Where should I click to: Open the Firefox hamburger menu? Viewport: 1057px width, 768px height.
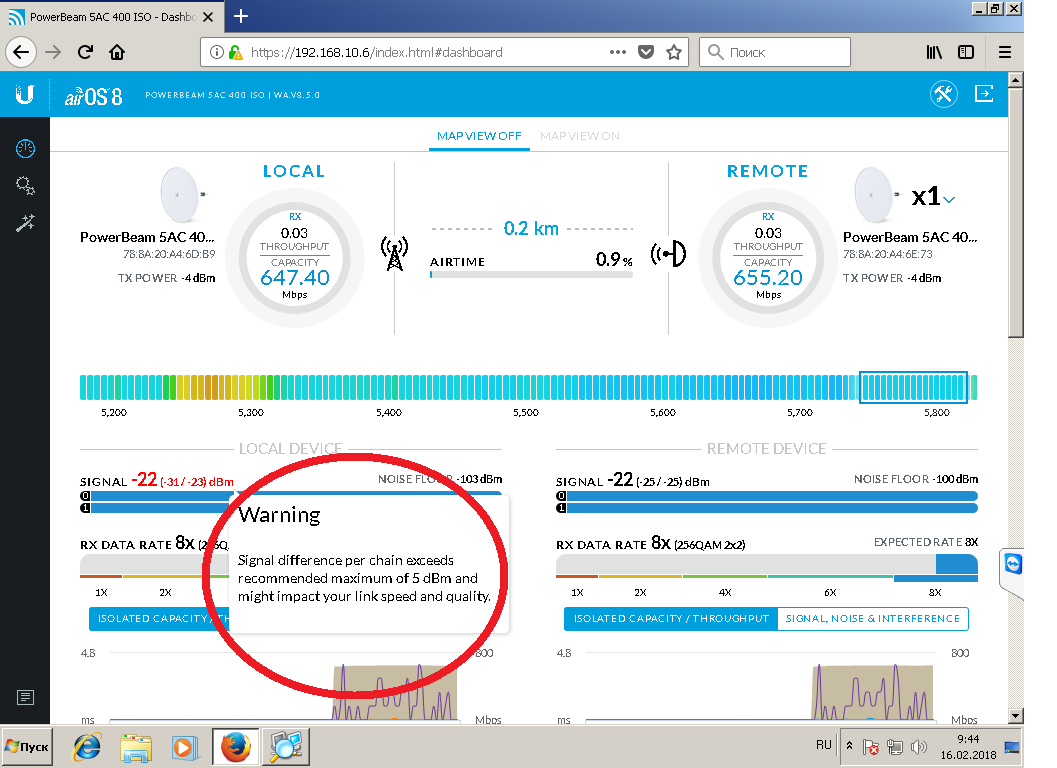tap(1004, 52)
